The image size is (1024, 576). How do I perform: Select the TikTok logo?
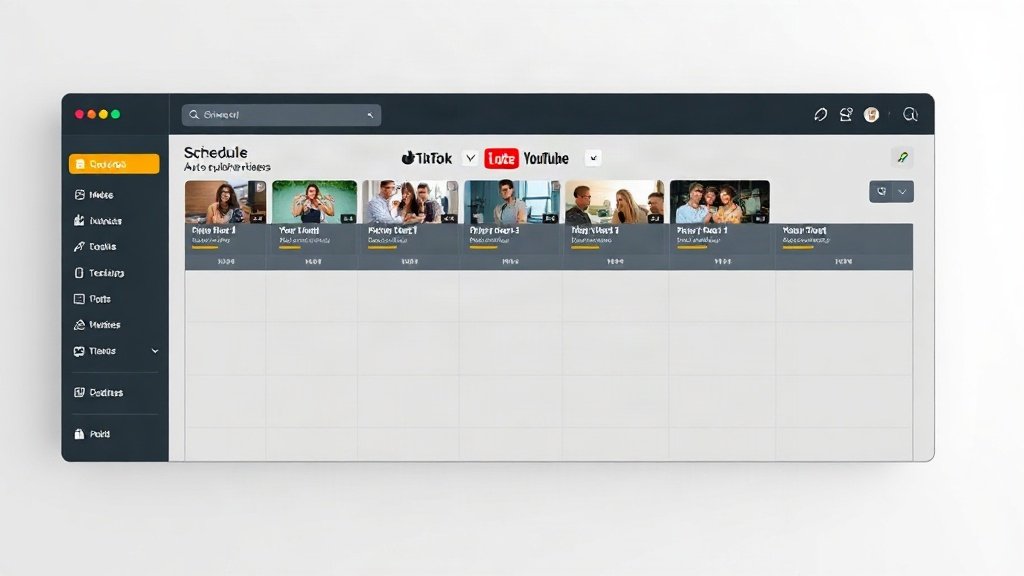426,158
